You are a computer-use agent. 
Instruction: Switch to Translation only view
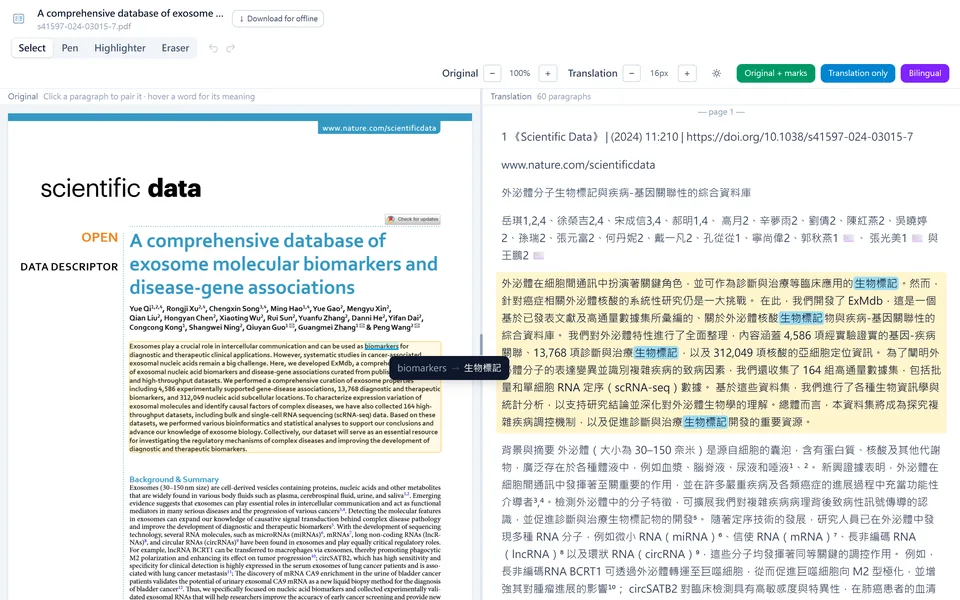pos(858,73)
